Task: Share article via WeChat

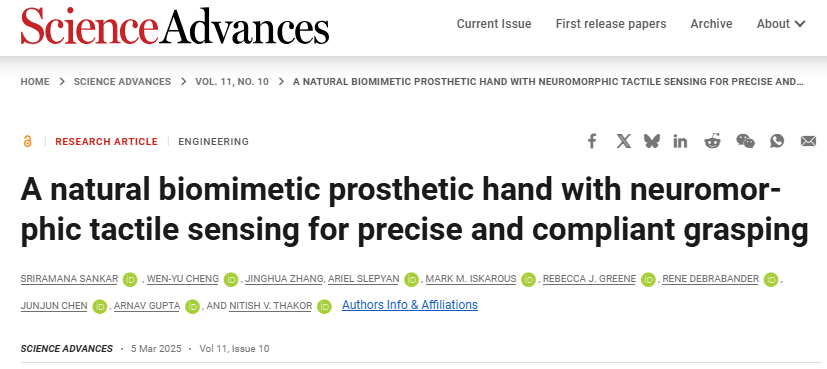Action: click(x=745, y=141)
